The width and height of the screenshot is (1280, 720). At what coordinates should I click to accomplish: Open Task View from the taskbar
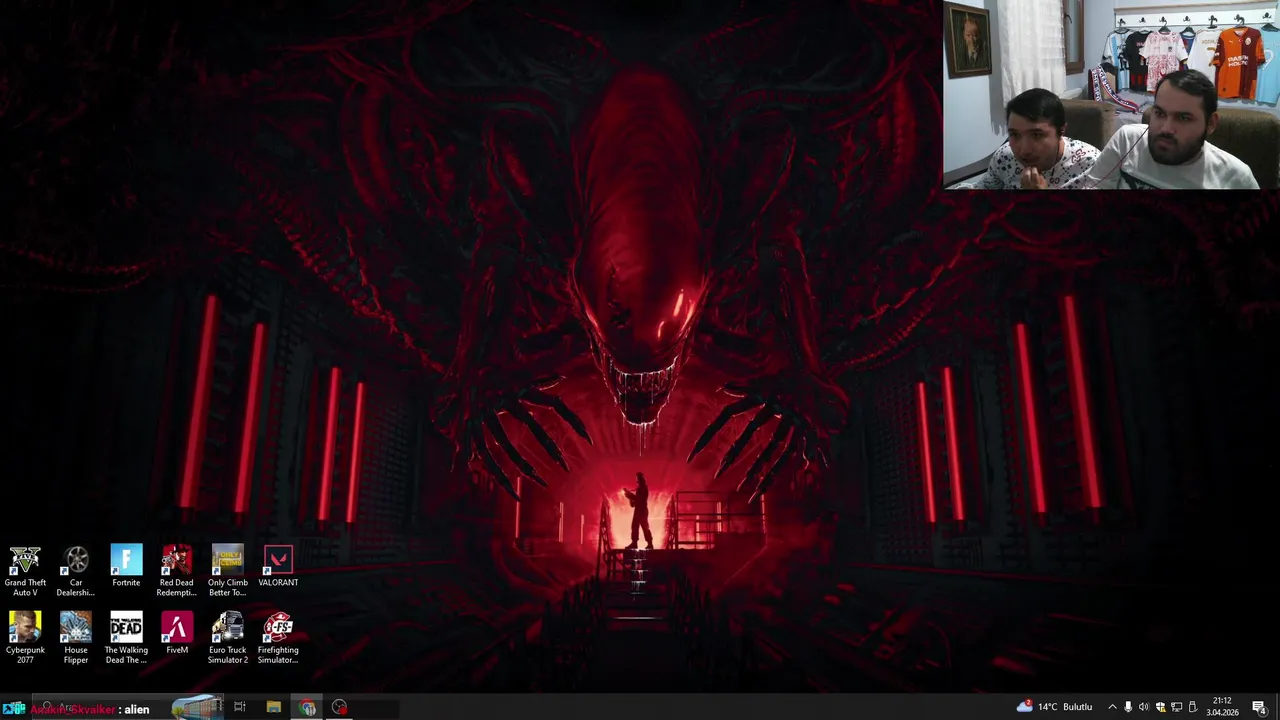(240, 707)
